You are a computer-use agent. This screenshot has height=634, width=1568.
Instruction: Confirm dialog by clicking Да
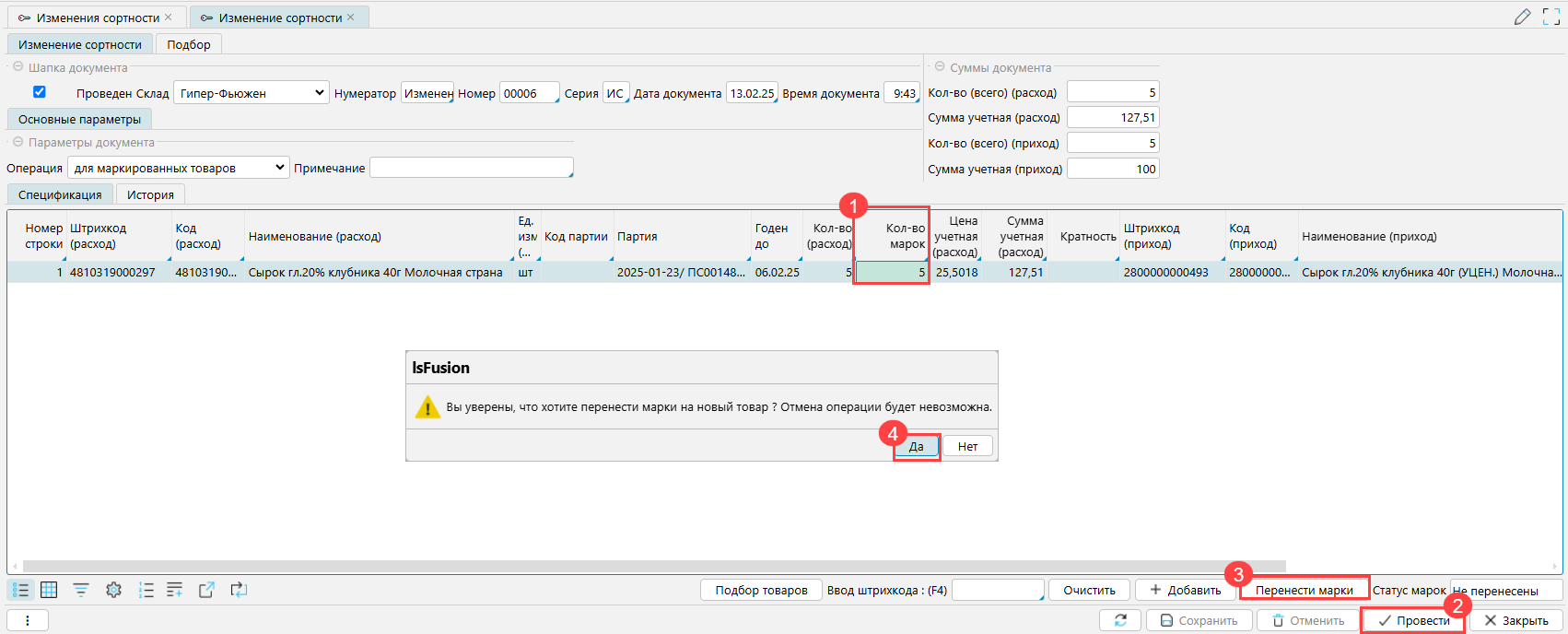click(917, 446)
